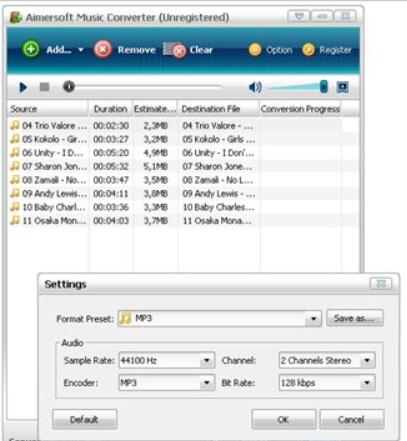The width and height of the screenshot is (407, 441).
Task: Click the snapshot icon beside volume
Action: pyautogui.click(x=342, y=87)
